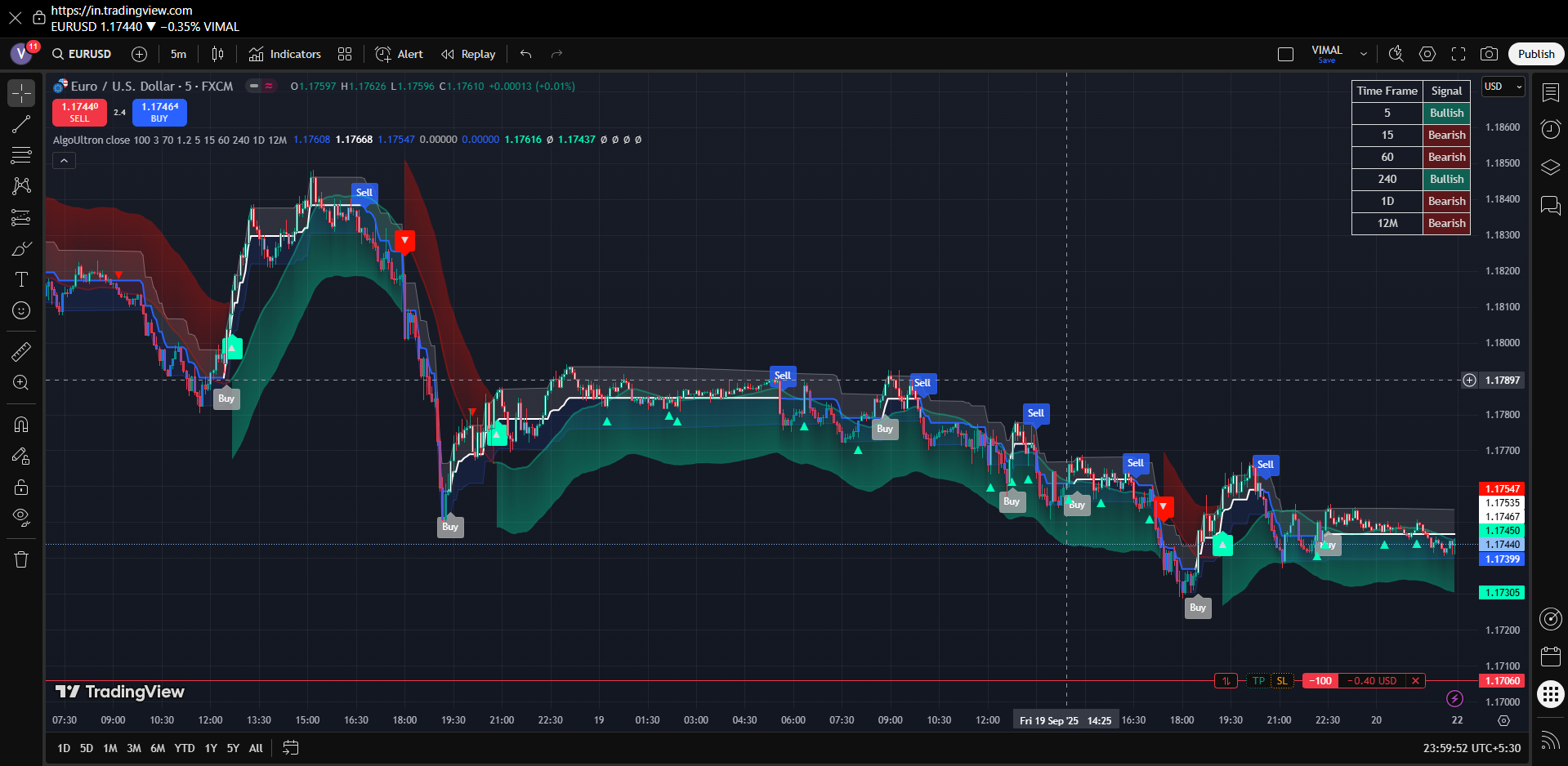Add symbol to compare plus icon
This screenshot has width=1568, height=766.
(140, 54)
